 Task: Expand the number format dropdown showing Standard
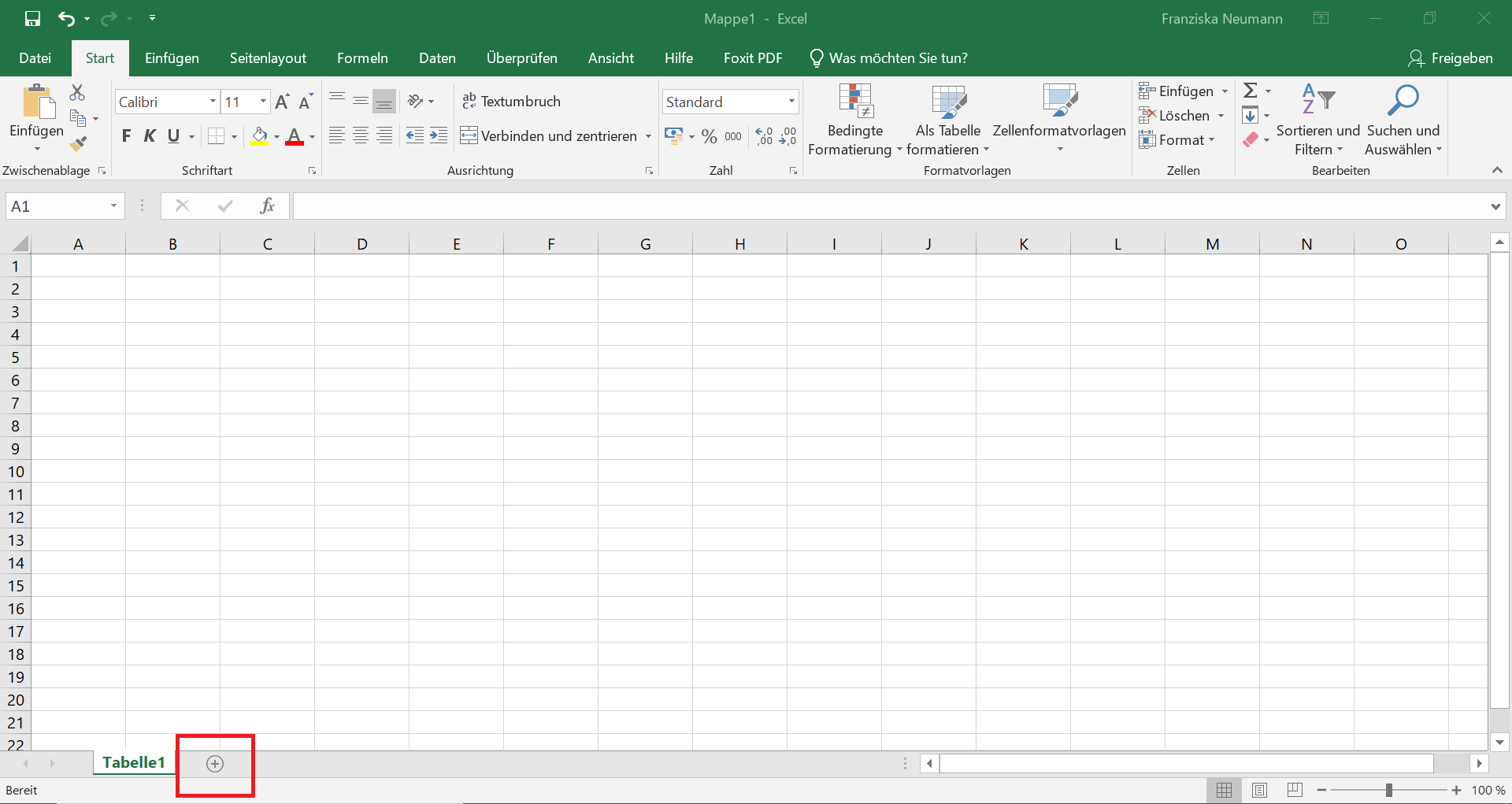click(x=791, y=102)
